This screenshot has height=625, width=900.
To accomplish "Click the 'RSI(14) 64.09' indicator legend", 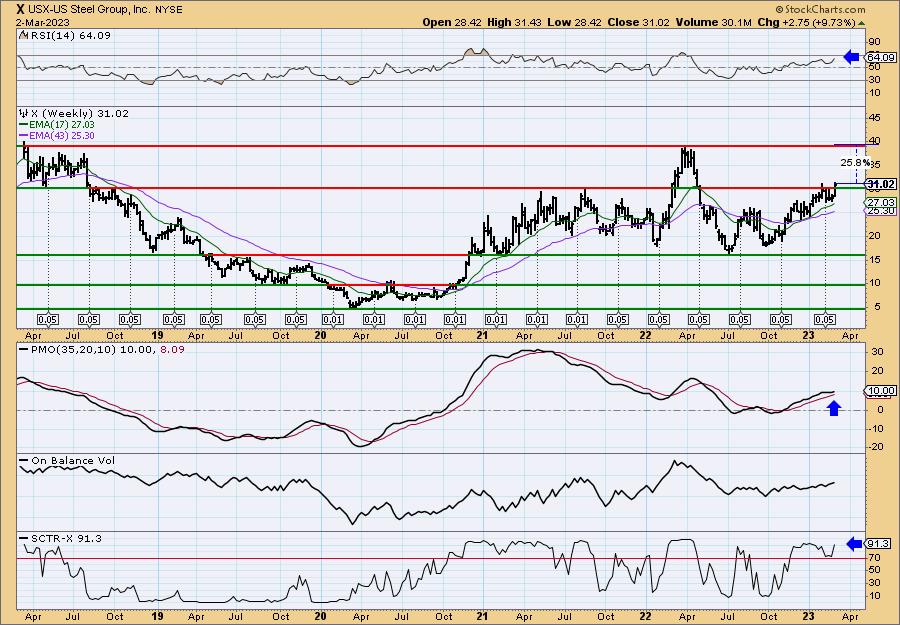I will tap(65, 35).
